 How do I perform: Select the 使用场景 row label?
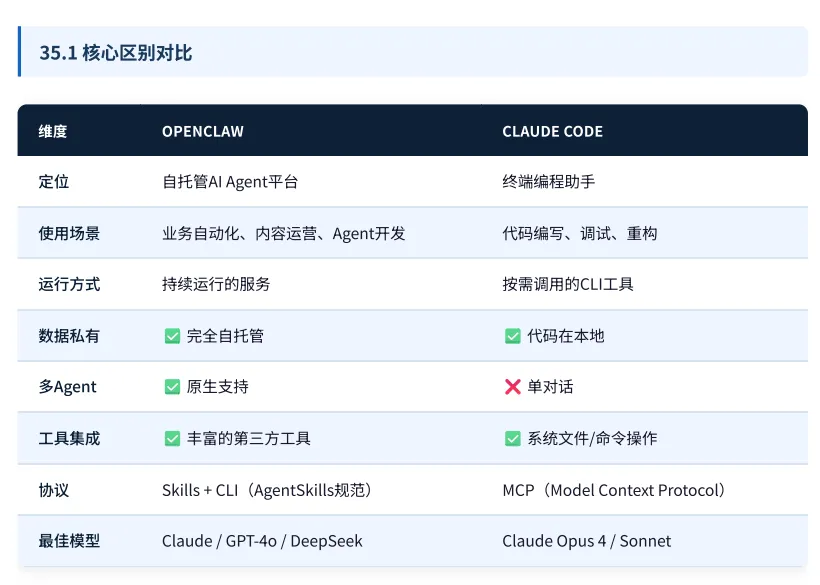[69, 233]
